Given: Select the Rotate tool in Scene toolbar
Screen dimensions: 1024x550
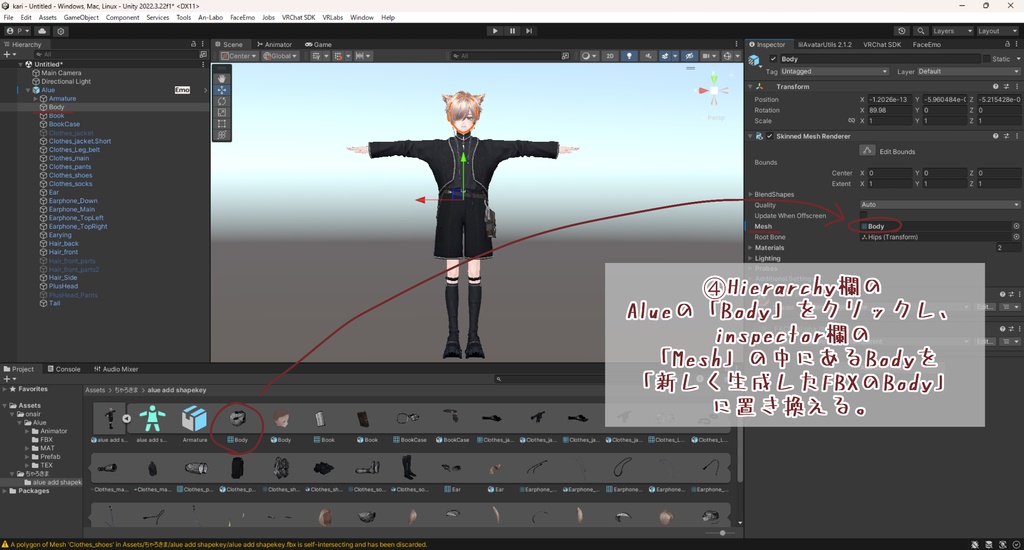Looking at the screenshot, I should pyautogui.click(x=222, y=101).
